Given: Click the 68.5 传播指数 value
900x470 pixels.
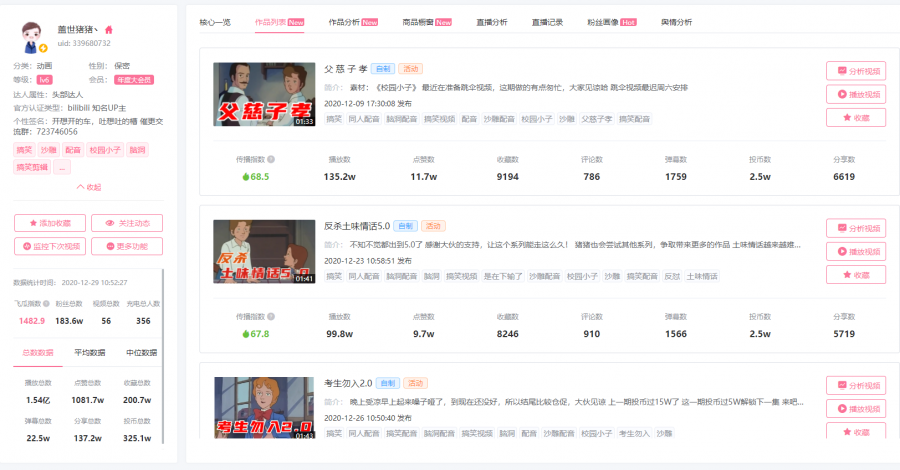Looking at the screenshot, I should pyautogui.click(x=256, y=177).
